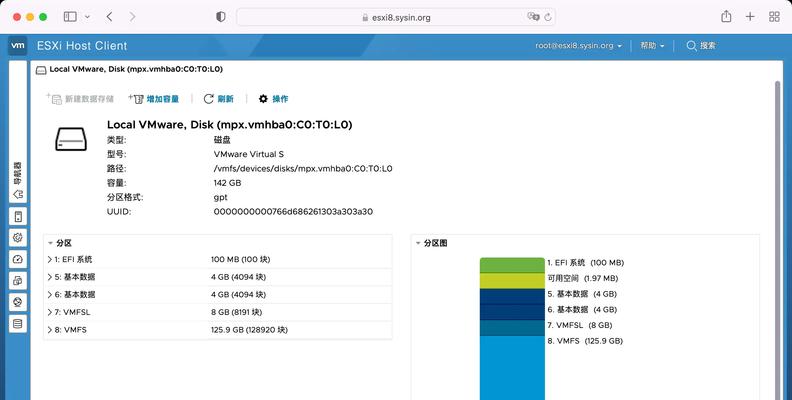Click the 1. EFI 系统 (100 MB) legend label
792x400 pixels.
(x=585, y=263)
